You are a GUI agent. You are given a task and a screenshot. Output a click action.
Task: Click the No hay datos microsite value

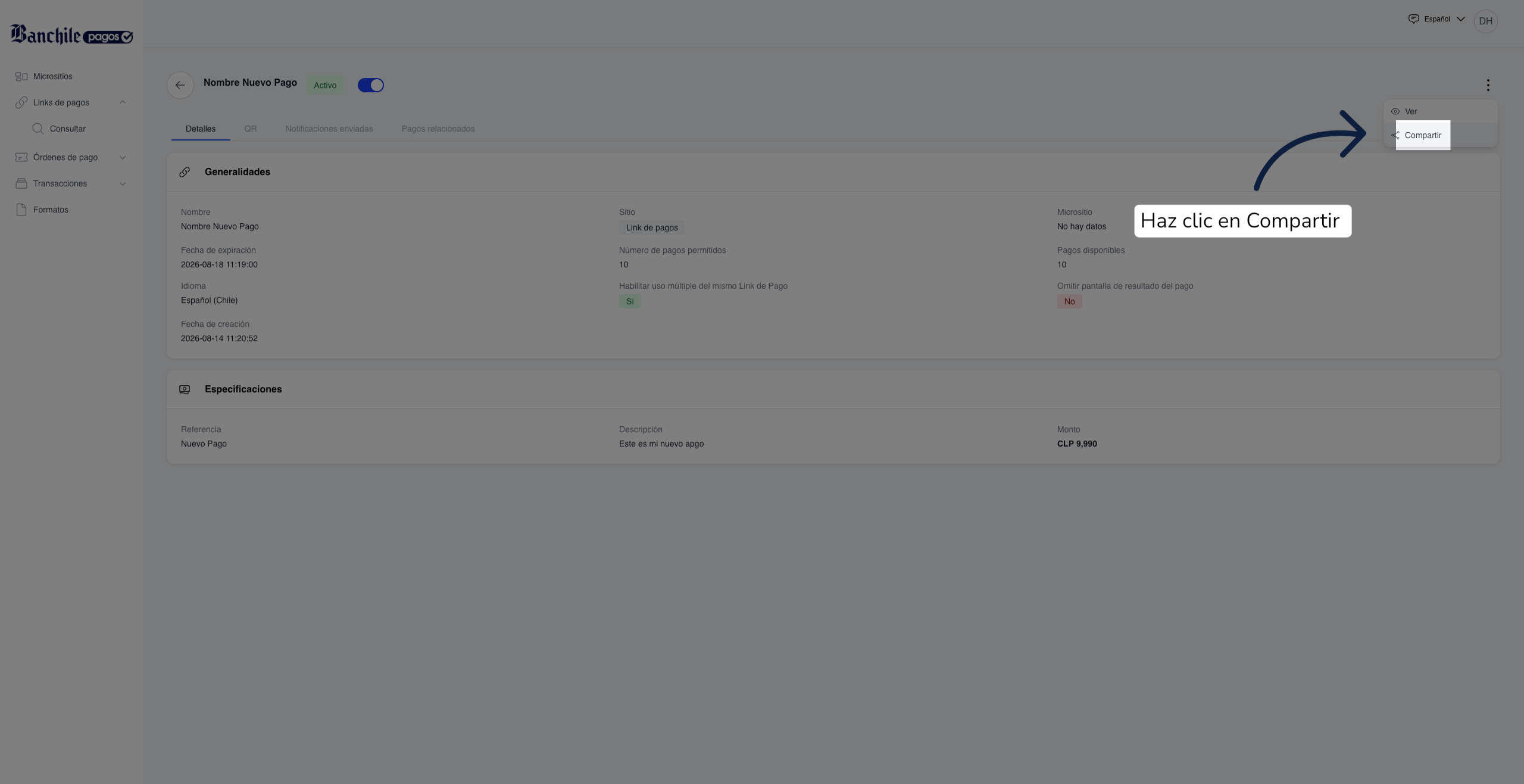1082,226
